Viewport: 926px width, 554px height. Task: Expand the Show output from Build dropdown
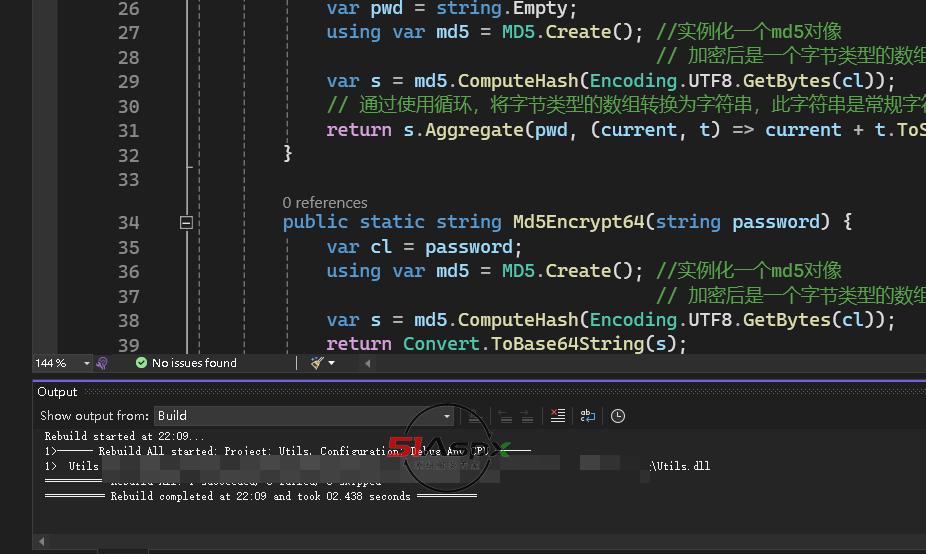[x=447, y=416]
